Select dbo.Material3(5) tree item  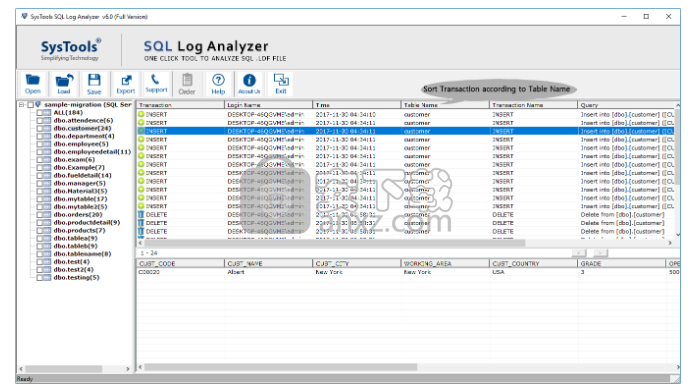click(80, 191)
